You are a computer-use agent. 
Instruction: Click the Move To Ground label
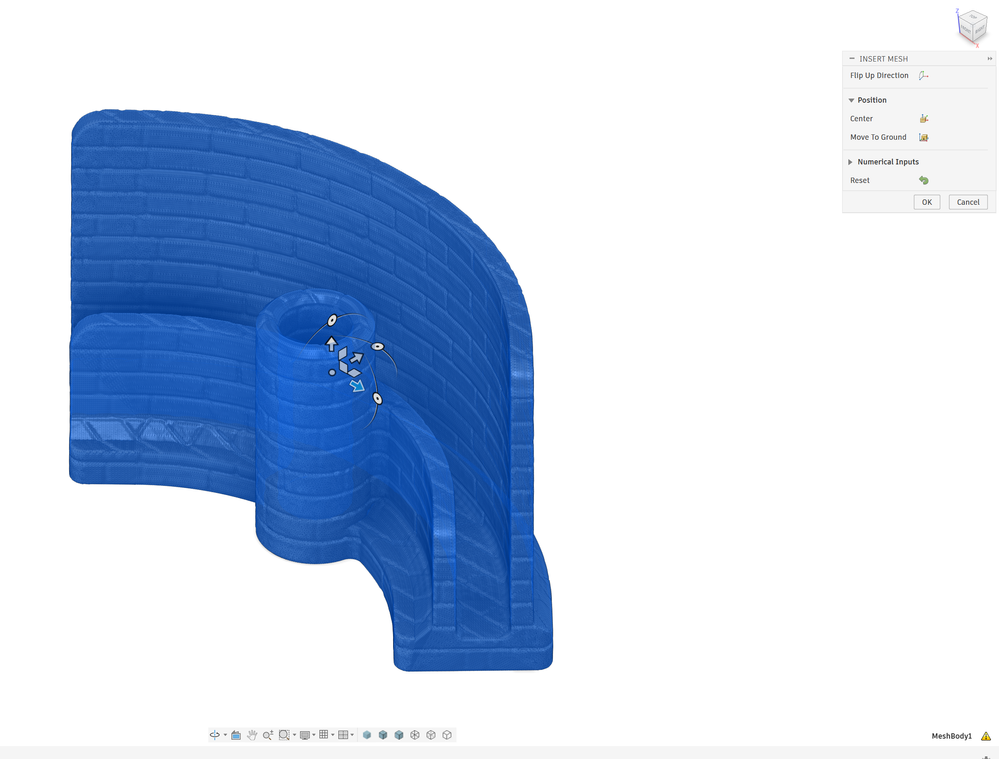click(x=878, y=137)
